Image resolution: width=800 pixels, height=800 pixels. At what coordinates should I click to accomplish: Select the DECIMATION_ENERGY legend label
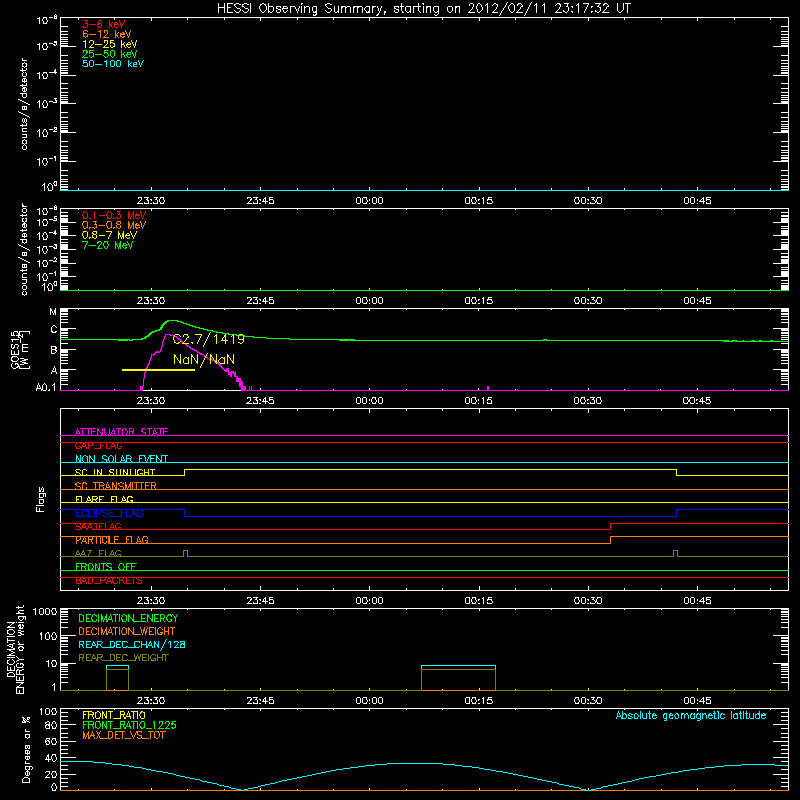(x=128, y=618)
